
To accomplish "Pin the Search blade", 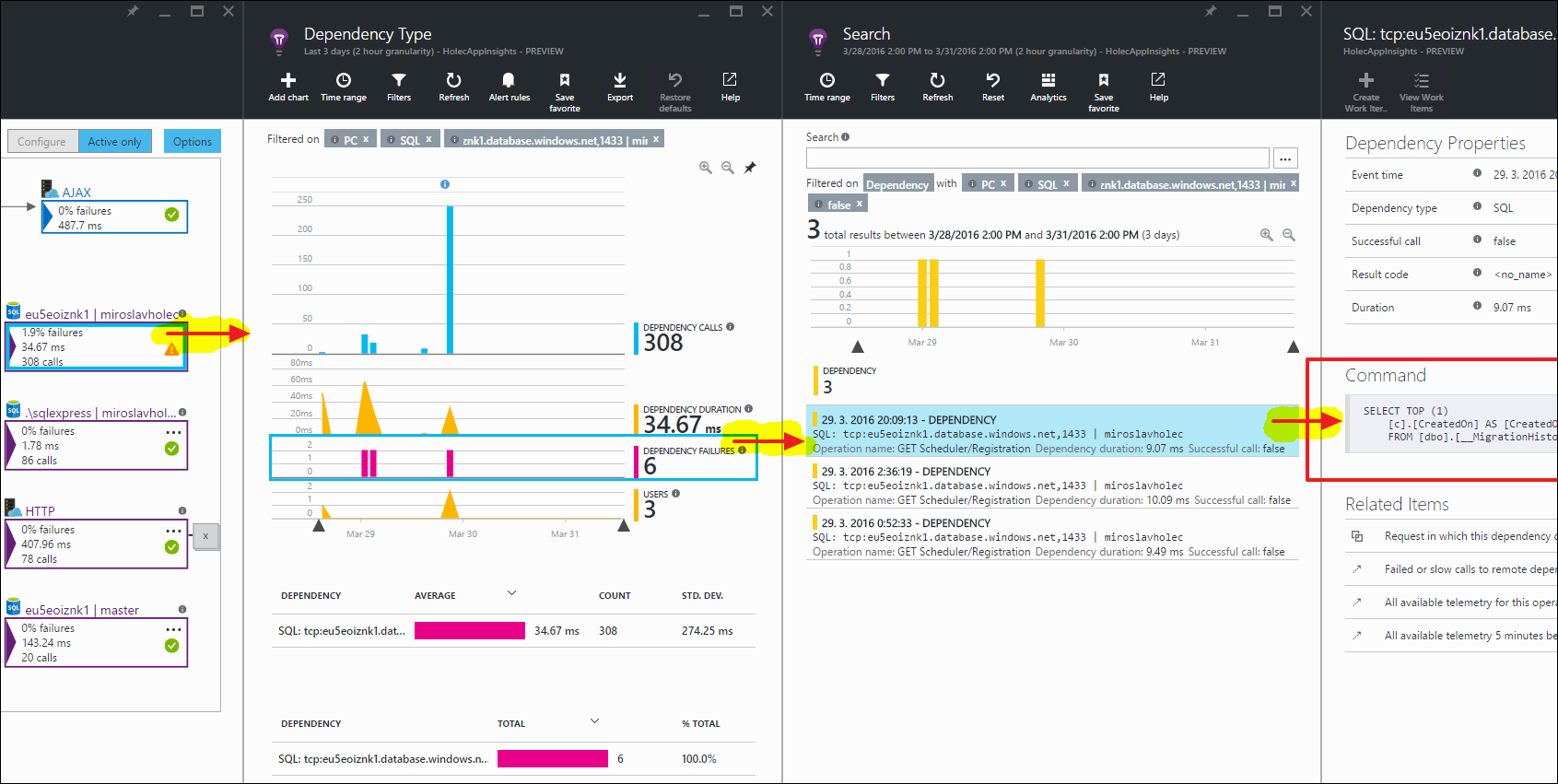I will tap(1211, 11).
